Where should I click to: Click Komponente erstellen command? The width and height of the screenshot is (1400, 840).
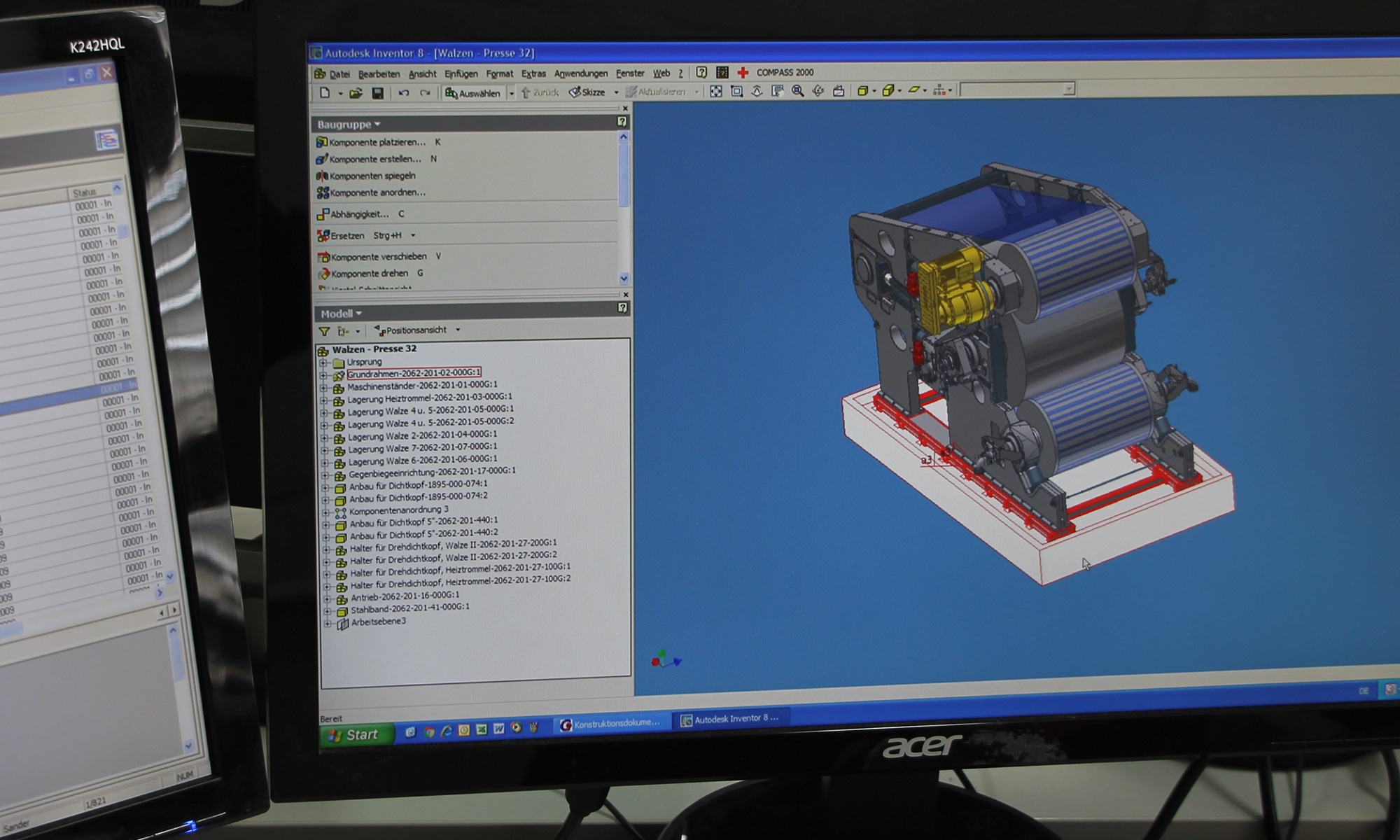coord(369,159)
